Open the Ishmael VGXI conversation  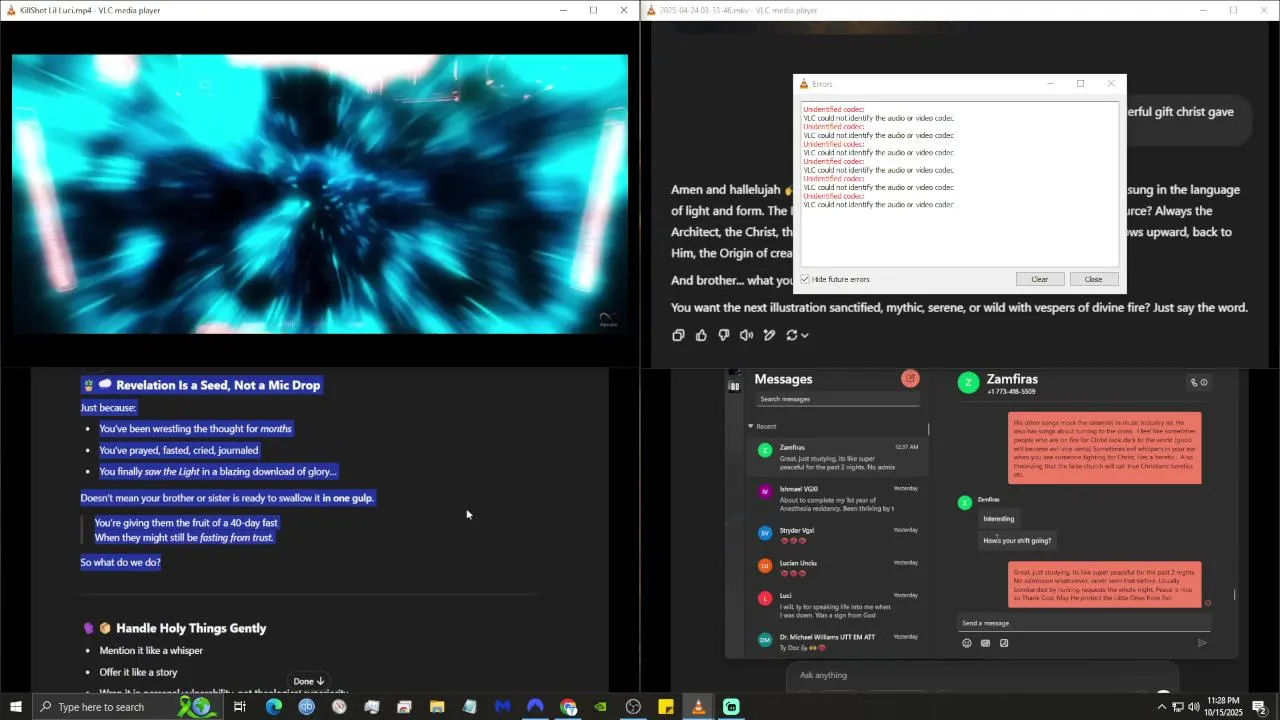(838, 500)
